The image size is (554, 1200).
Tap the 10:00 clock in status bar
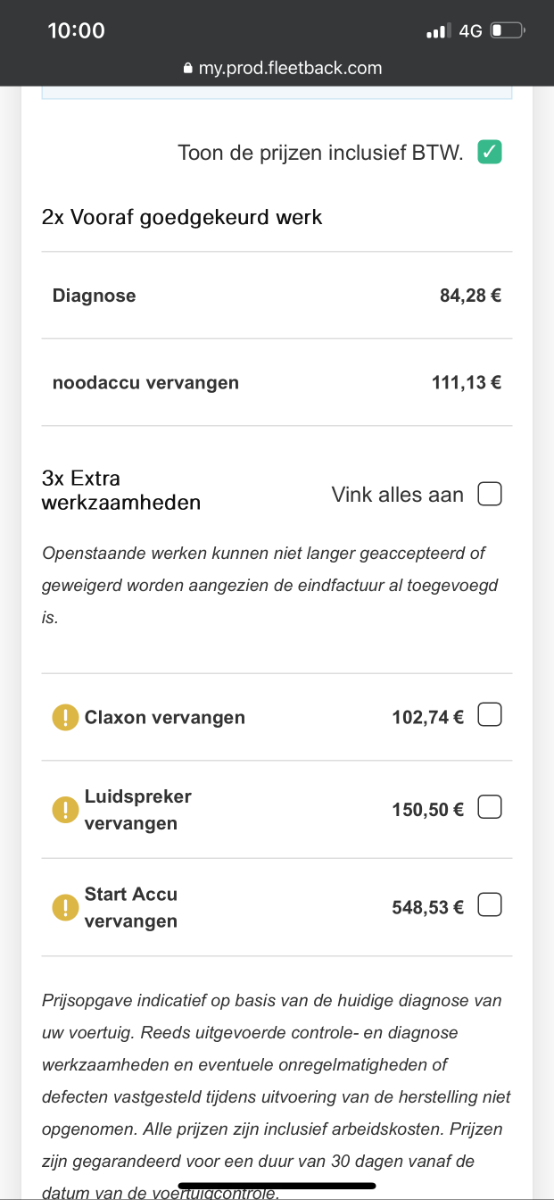point(76,31)
